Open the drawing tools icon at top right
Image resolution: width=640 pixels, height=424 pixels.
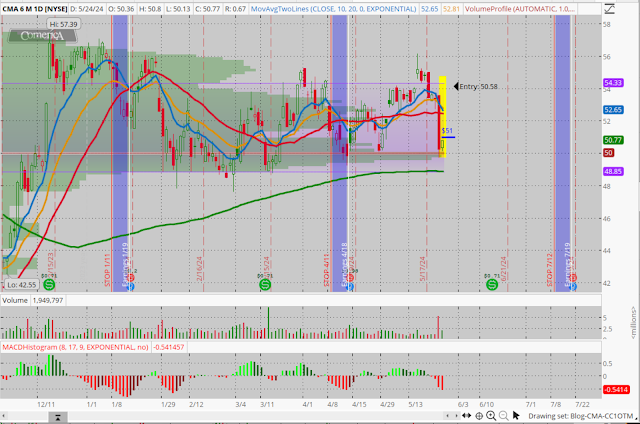(x=609, y=9)
